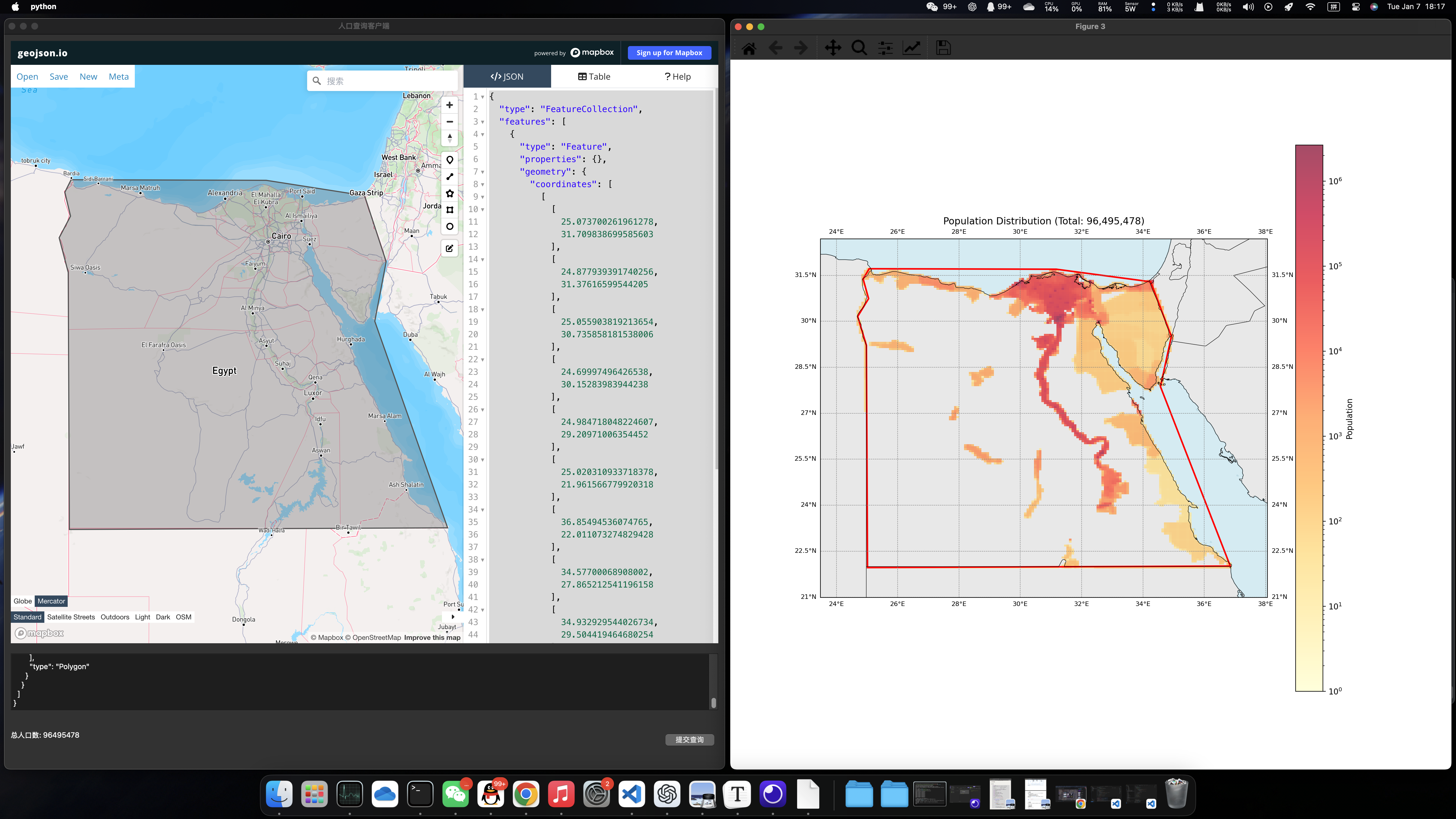This screenshot has height=819, width=1456.
Task: Switch map style to Dark
Action: 163,617
